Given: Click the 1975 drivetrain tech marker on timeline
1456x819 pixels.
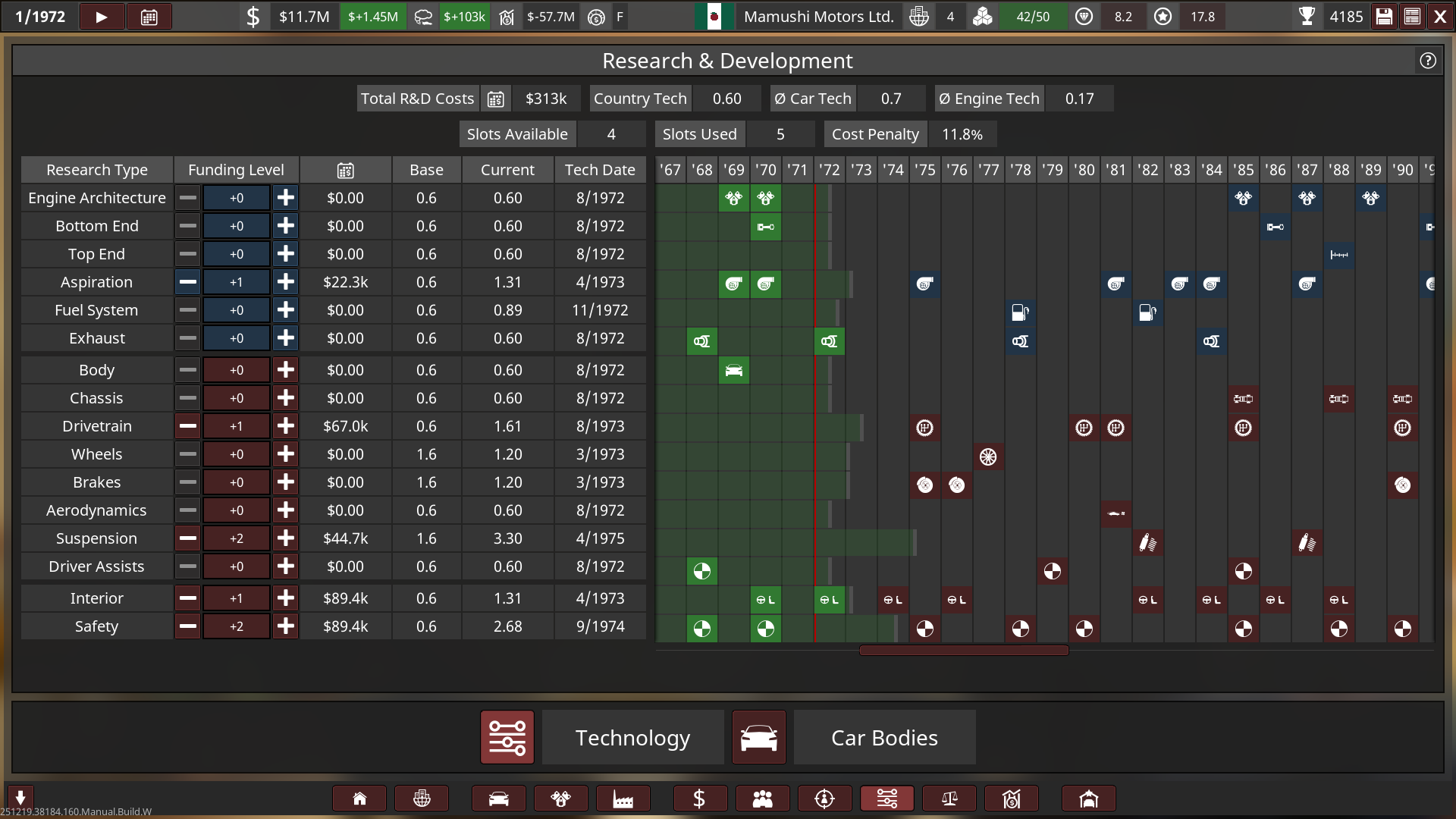Looking at the screenshot, I should pyautogui.click(x=924, y=428).
